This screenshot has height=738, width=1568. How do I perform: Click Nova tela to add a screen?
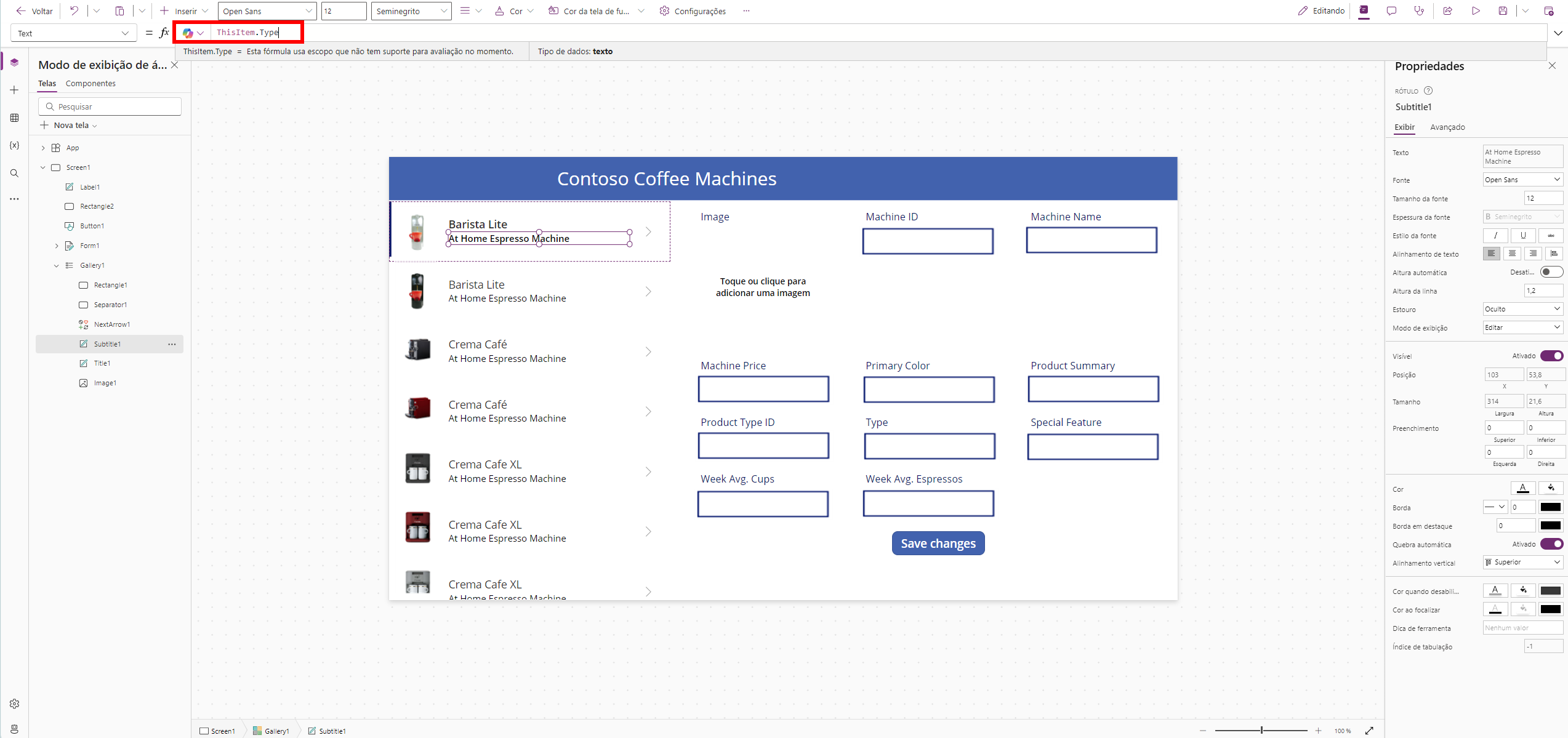(69, 125)
